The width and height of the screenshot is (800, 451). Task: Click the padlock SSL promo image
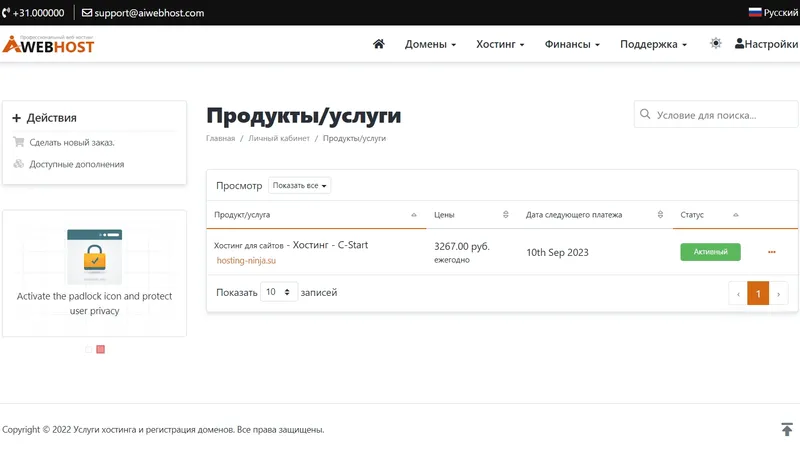point(94,257)
